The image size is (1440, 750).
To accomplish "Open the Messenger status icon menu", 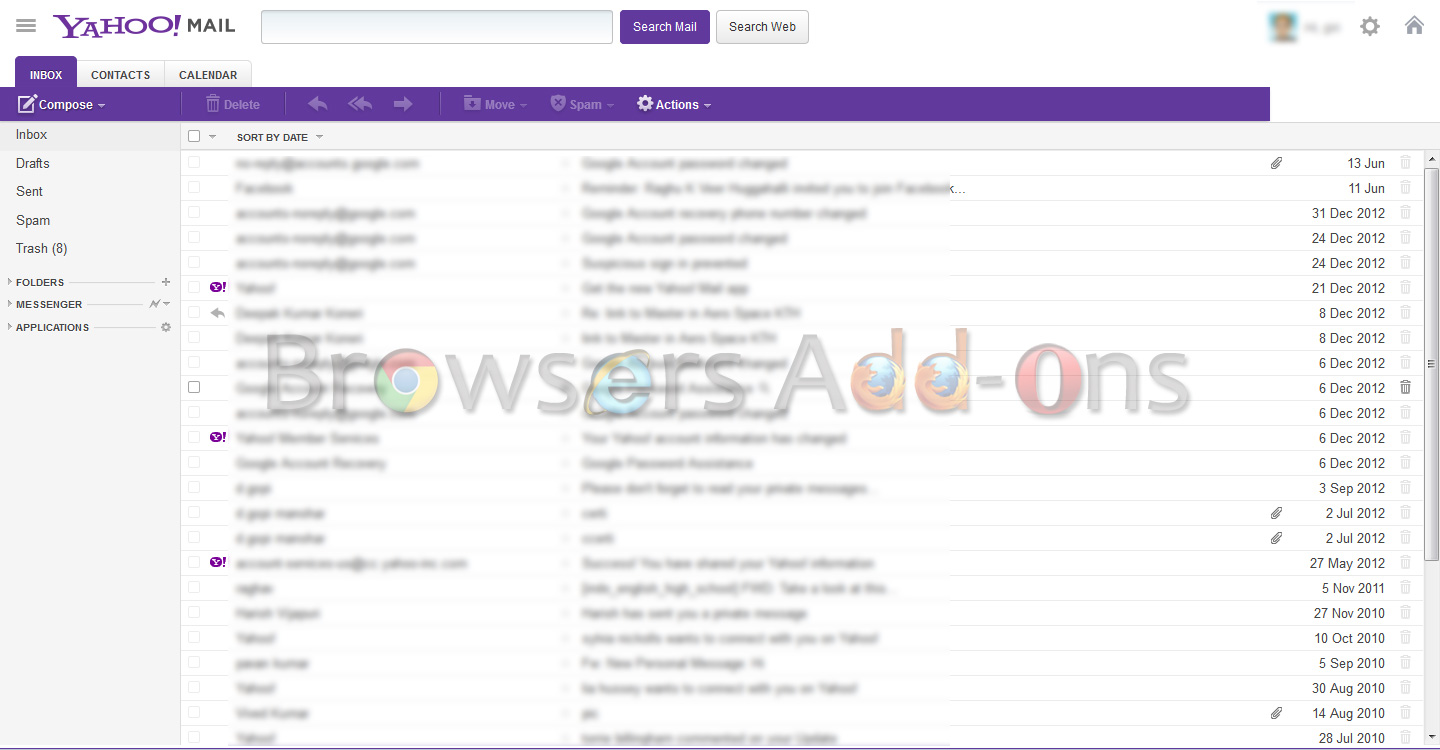I will click(x=160, y=304).
